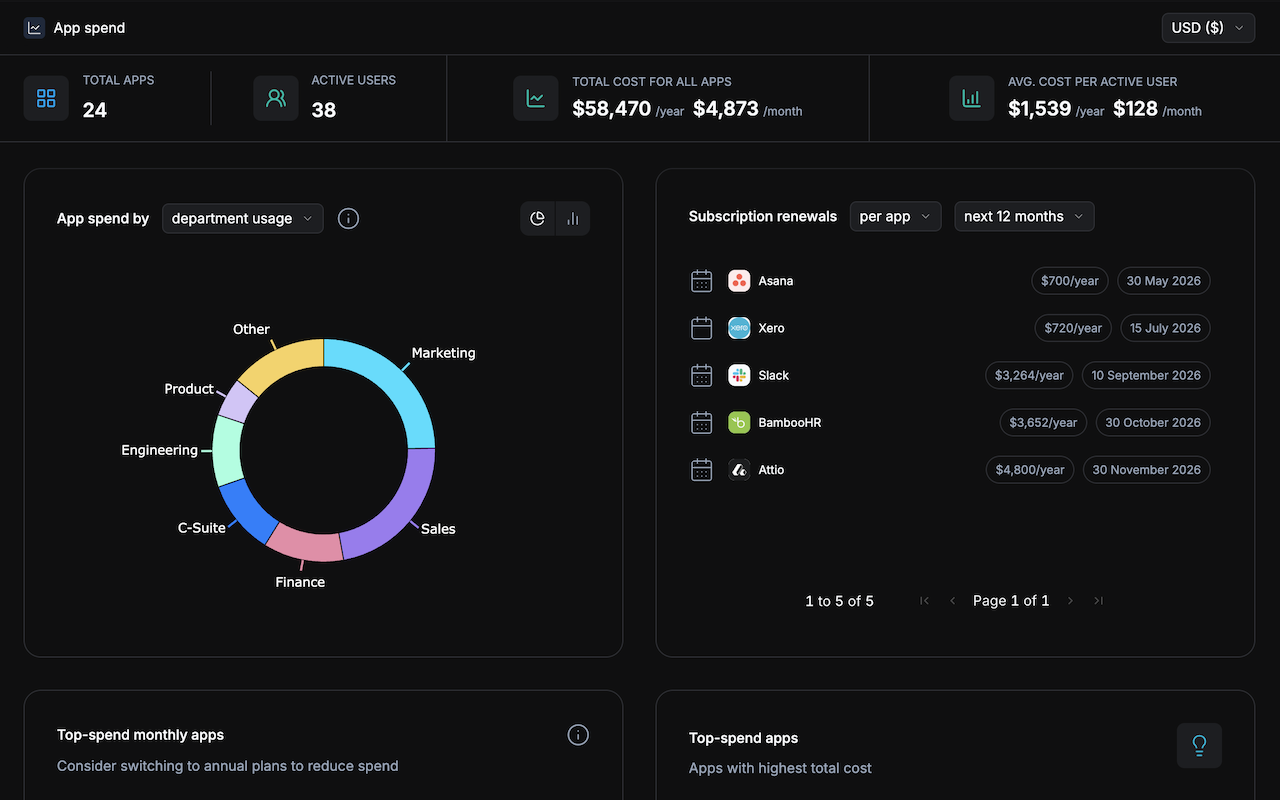
Task: Click the lightbulb icon in Top-spend apps
Action: 1199,745
